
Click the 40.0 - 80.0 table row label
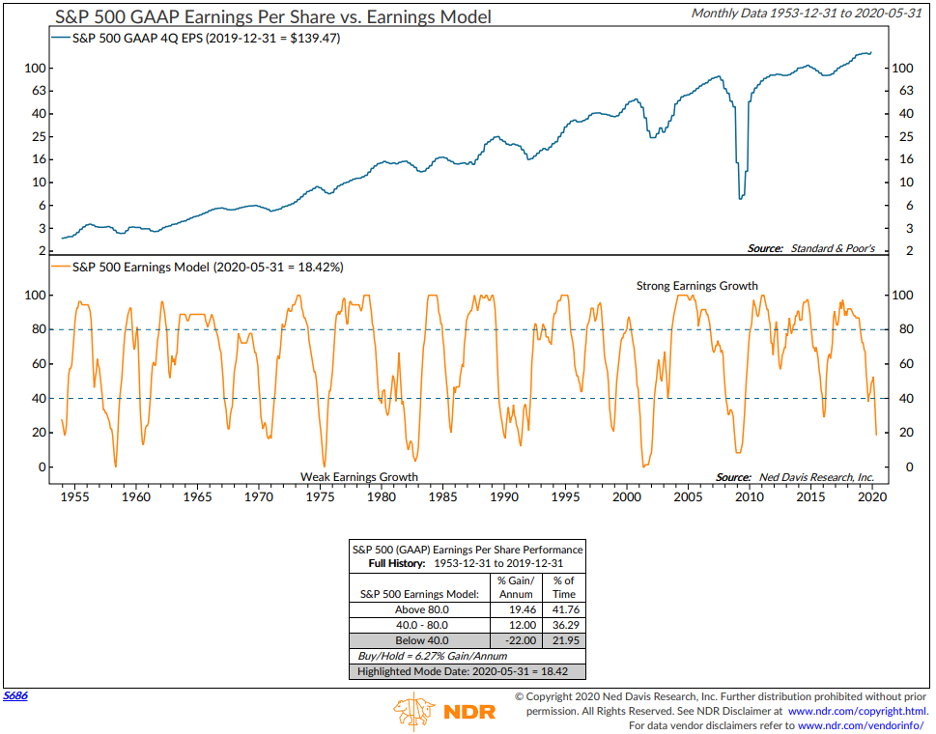(x=421, y=625)
